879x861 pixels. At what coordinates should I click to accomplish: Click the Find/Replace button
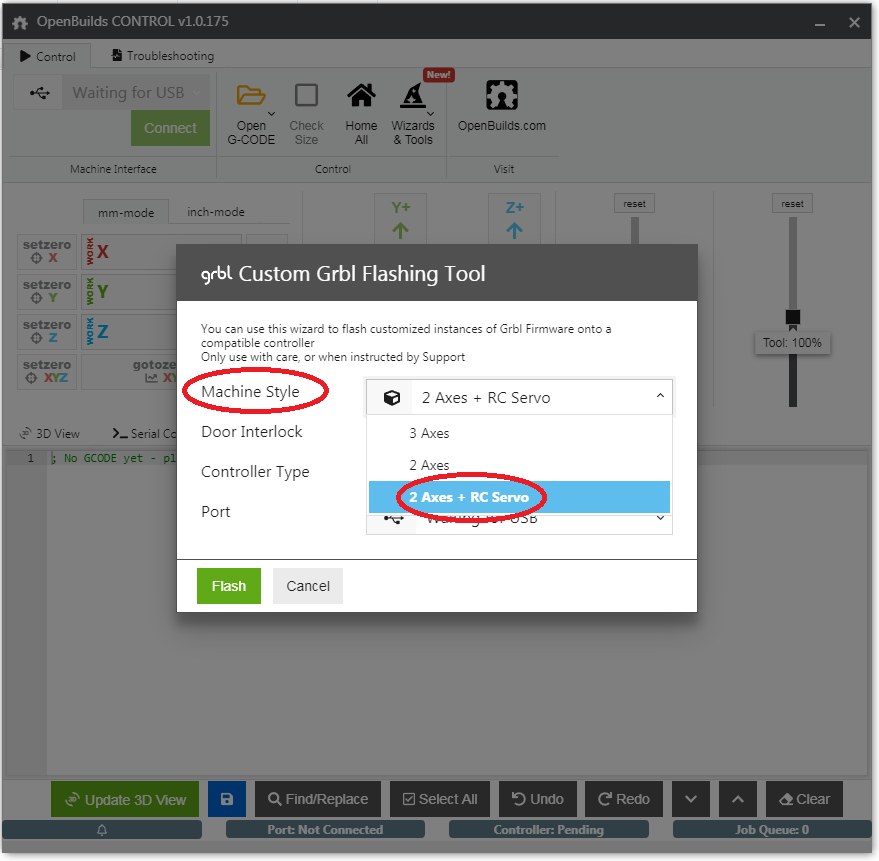click(318, 799)
